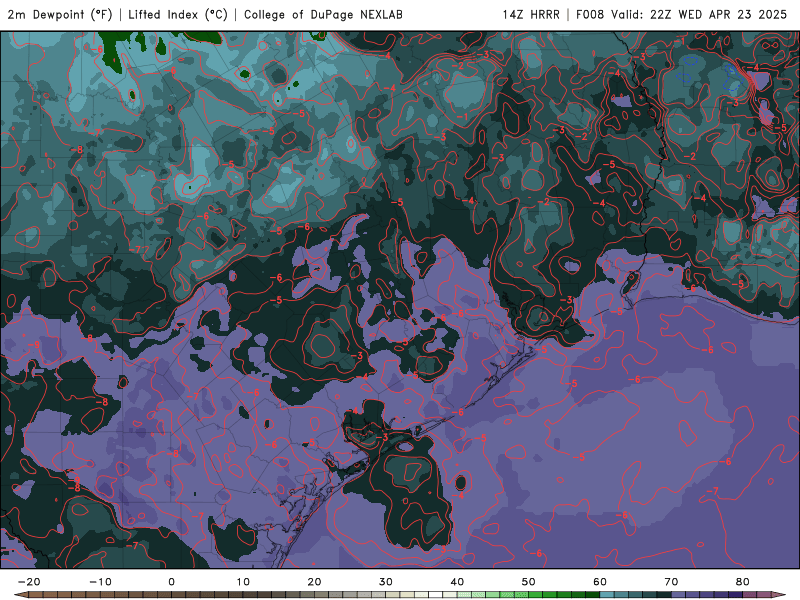Click the left arrow end of the color bar
Screen dimensions: 800x600
click(x=20, y=595)
